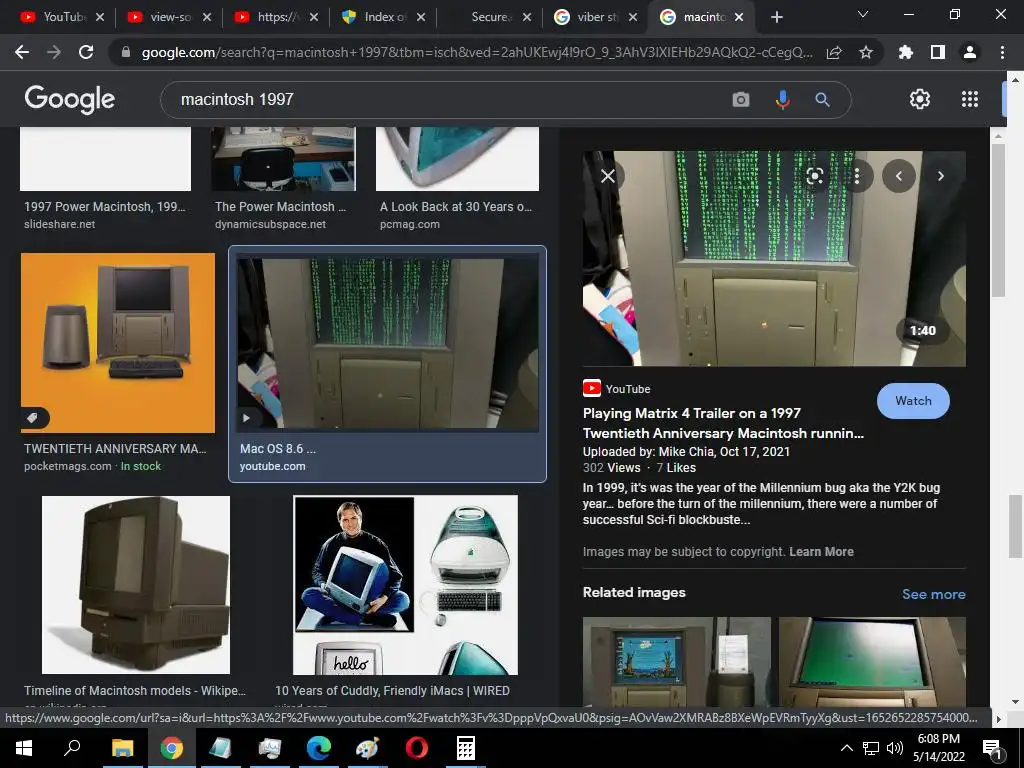Click the Learn More copyright link
1024x768 pixels.
pos(821,552)
